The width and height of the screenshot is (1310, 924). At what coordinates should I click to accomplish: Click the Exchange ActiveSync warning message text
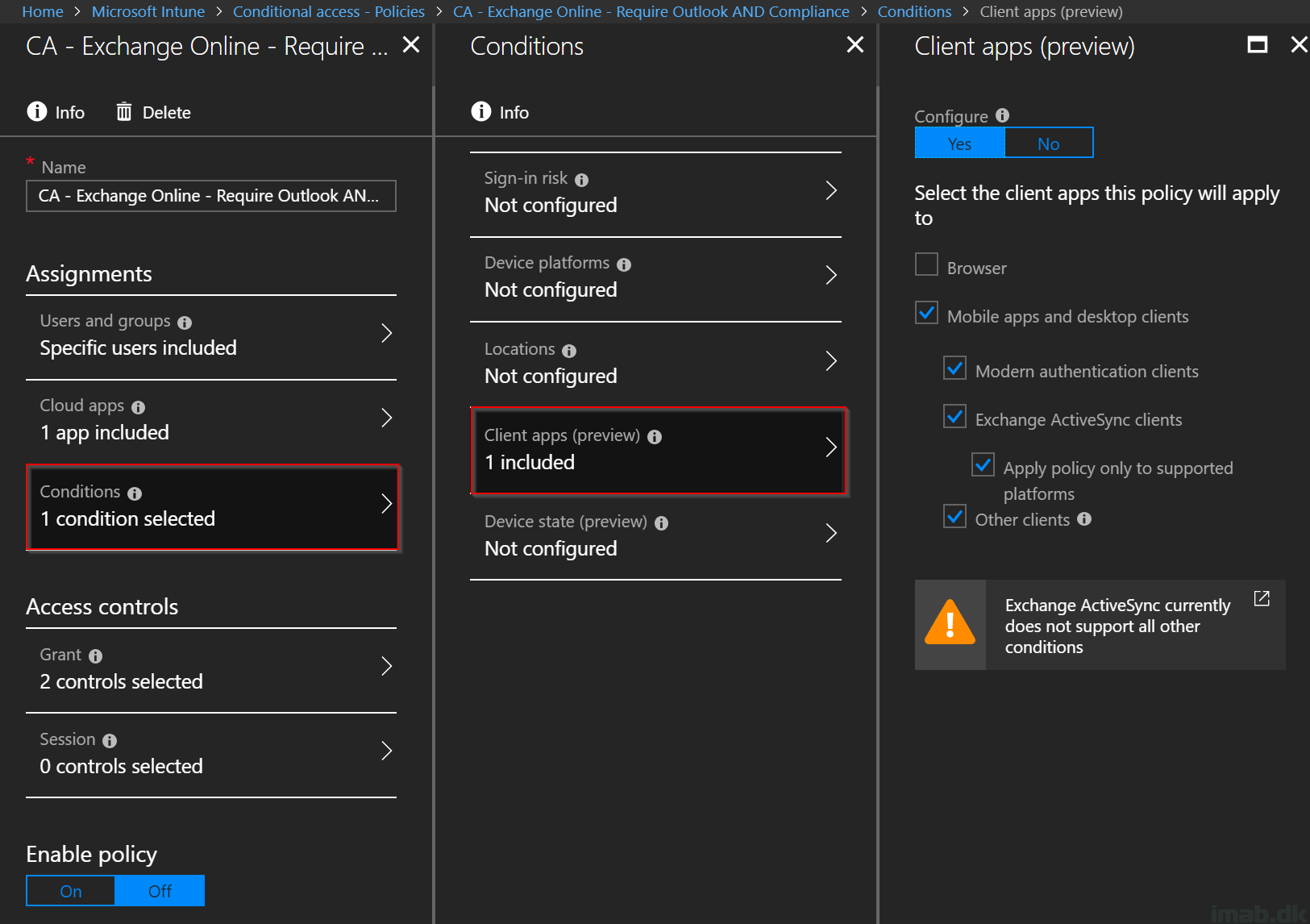[x=1117, y=626]
